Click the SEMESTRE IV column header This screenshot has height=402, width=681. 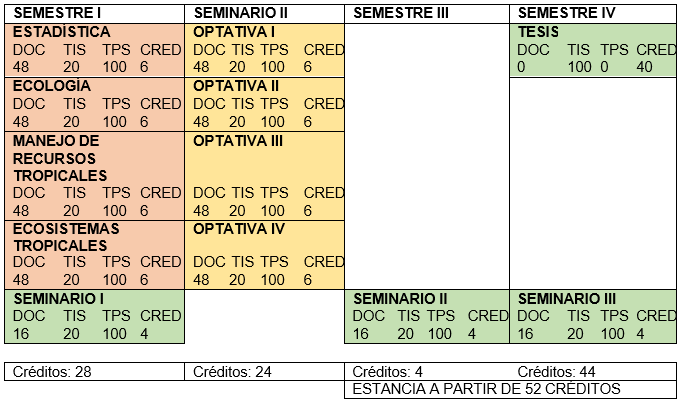[567, 12]
